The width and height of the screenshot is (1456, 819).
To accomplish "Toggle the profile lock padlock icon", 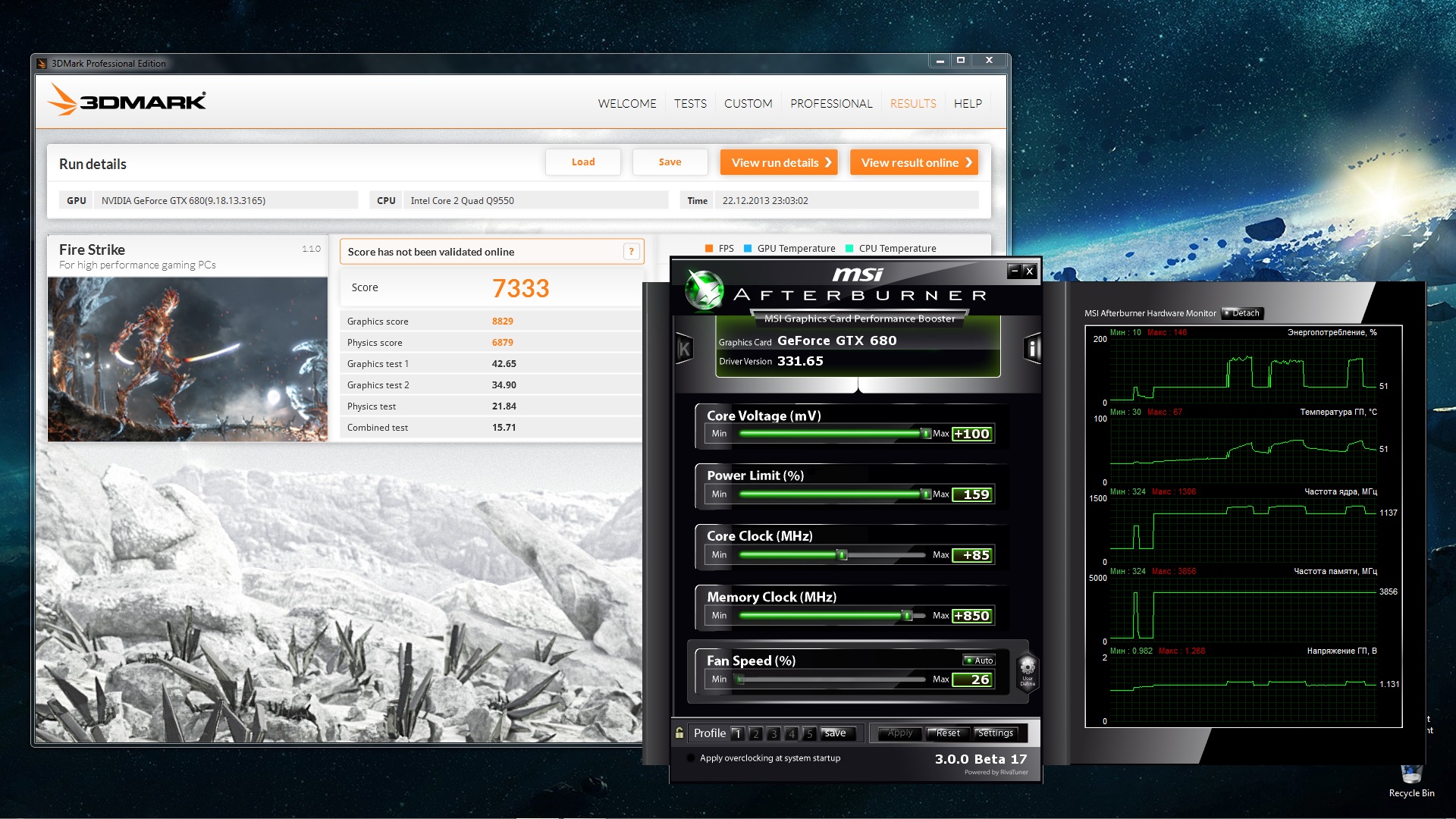I will [679, 733].
